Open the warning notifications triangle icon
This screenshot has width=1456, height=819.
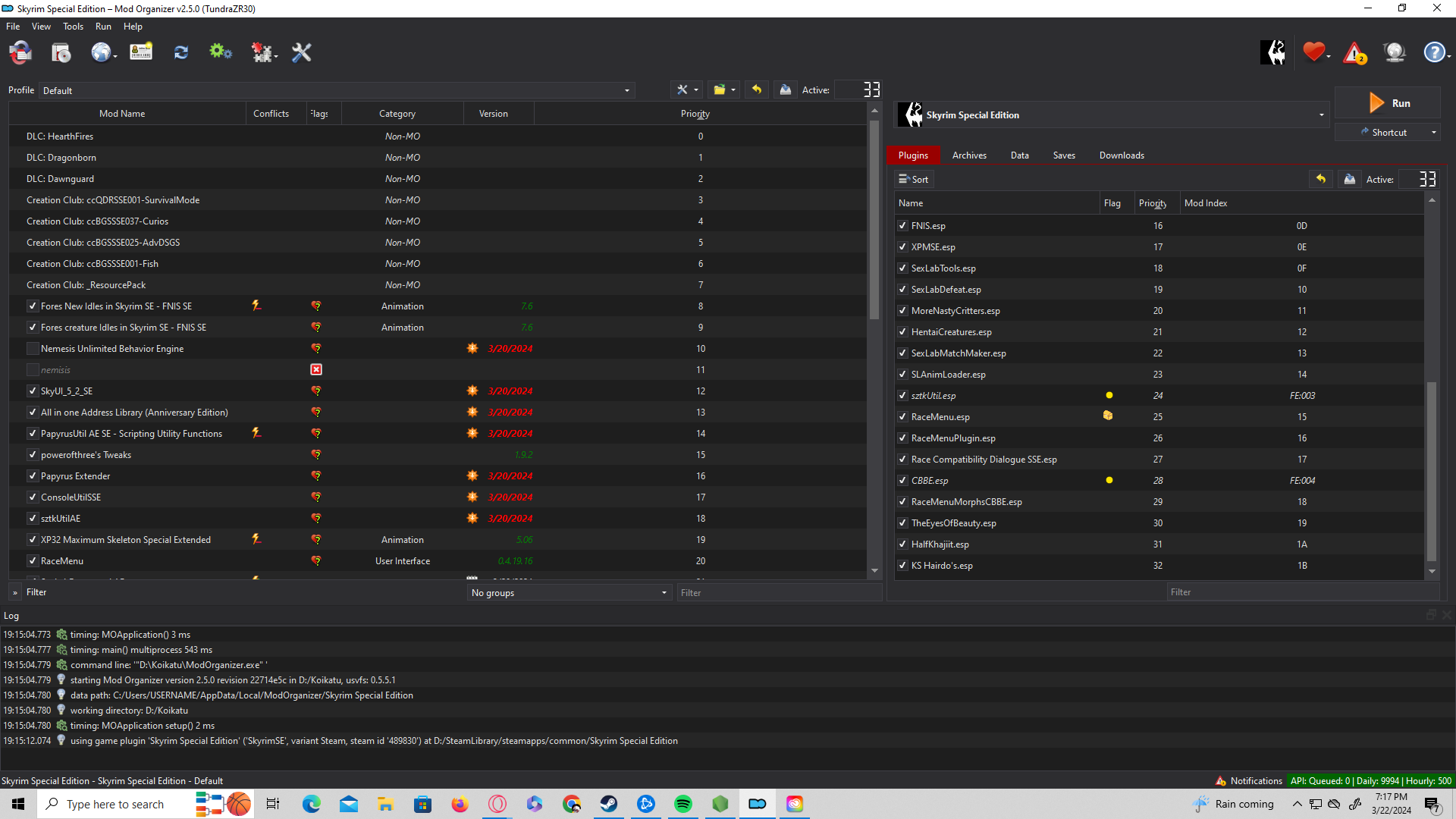(x=1354, y=52)
